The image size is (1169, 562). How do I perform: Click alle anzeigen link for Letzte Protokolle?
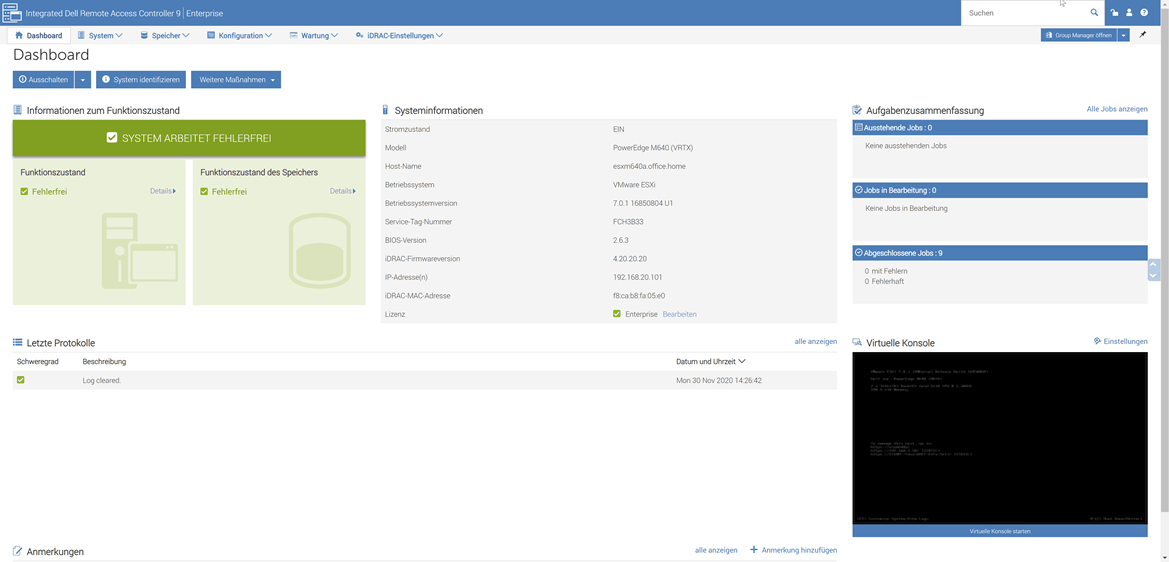click(x=816, y=341)
